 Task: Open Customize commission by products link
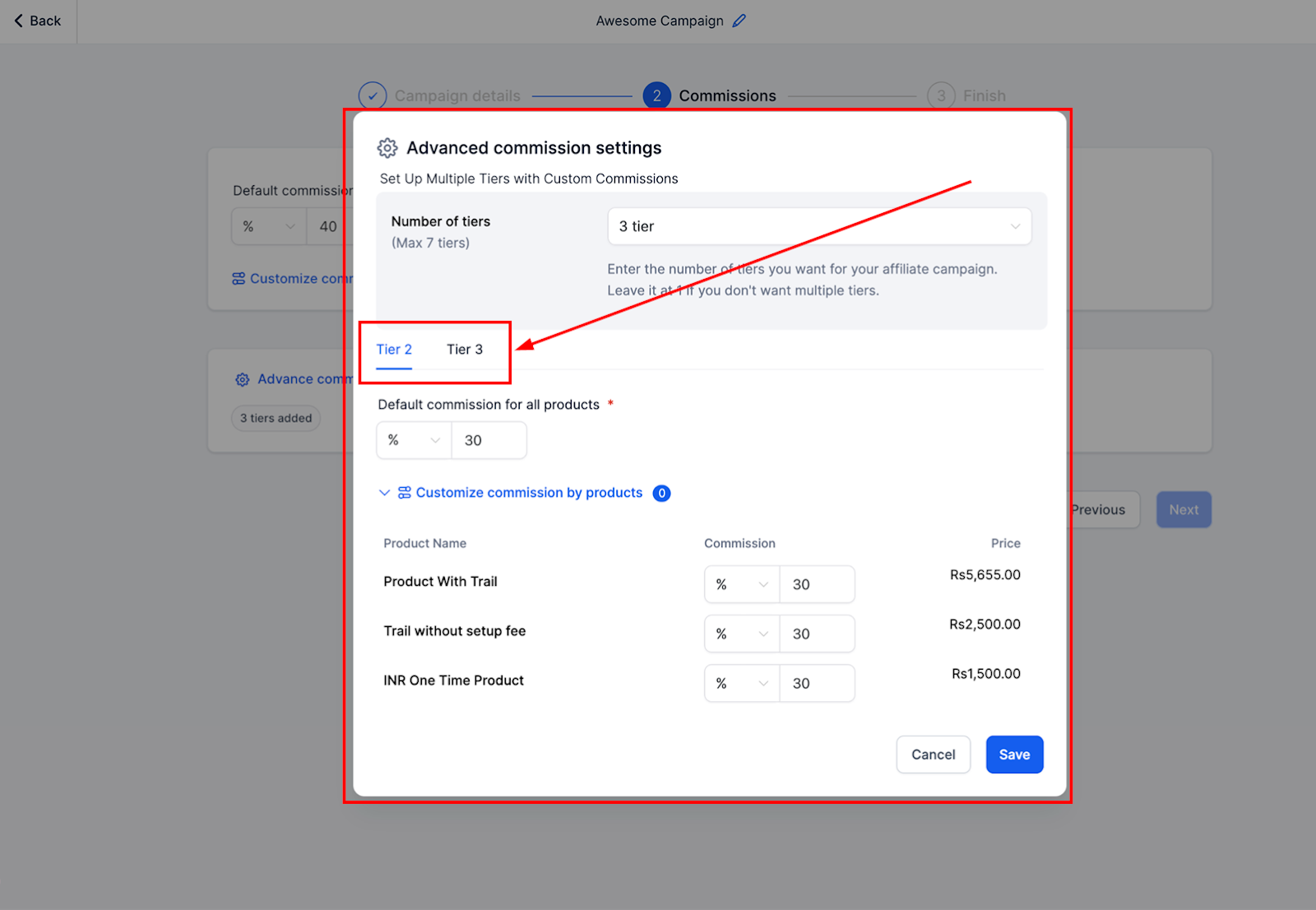point(529,493)
